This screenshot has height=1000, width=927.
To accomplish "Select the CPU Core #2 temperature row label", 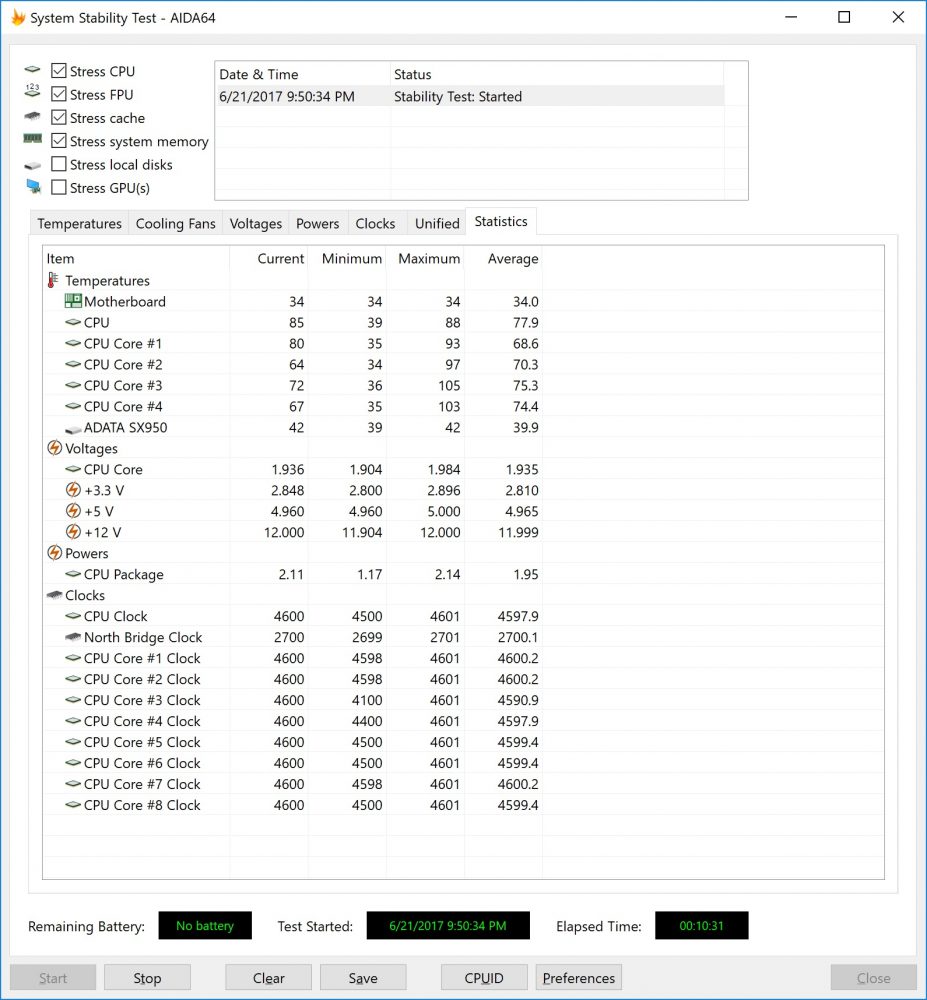I will coord(123,364).
